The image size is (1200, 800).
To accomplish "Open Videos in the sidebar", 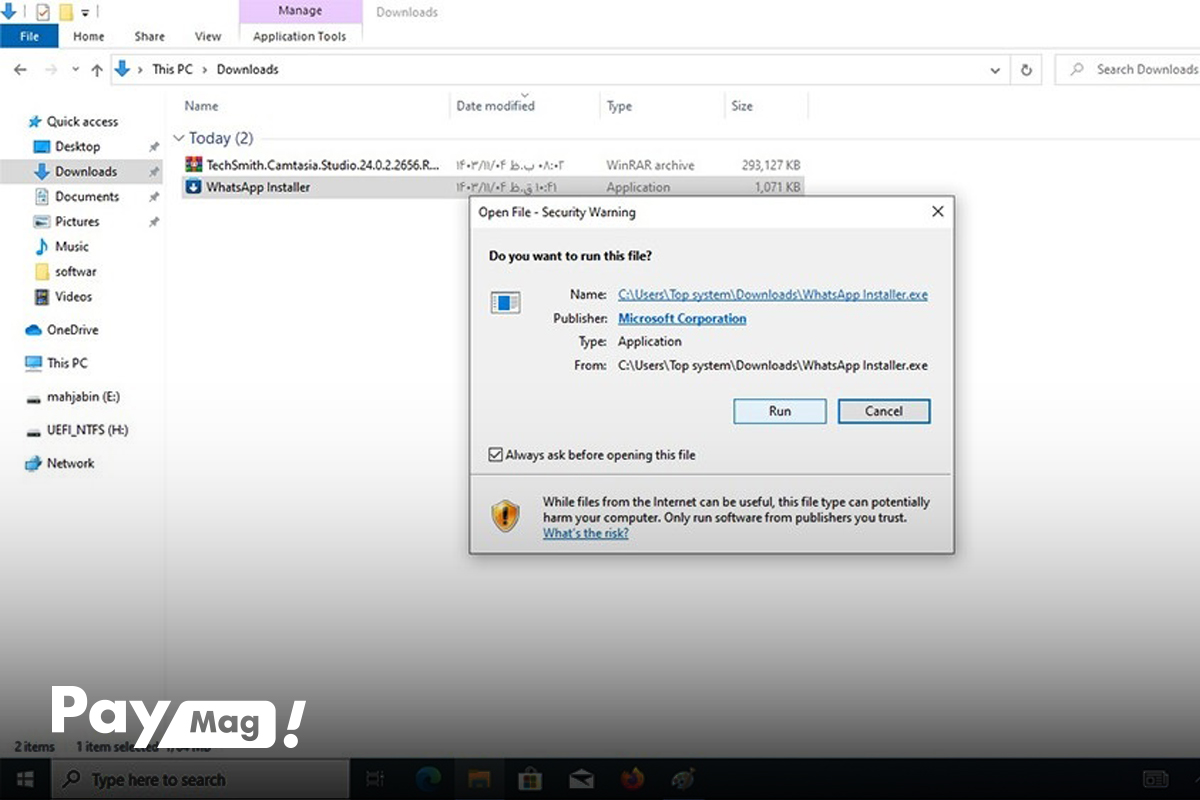I will 74,296.
